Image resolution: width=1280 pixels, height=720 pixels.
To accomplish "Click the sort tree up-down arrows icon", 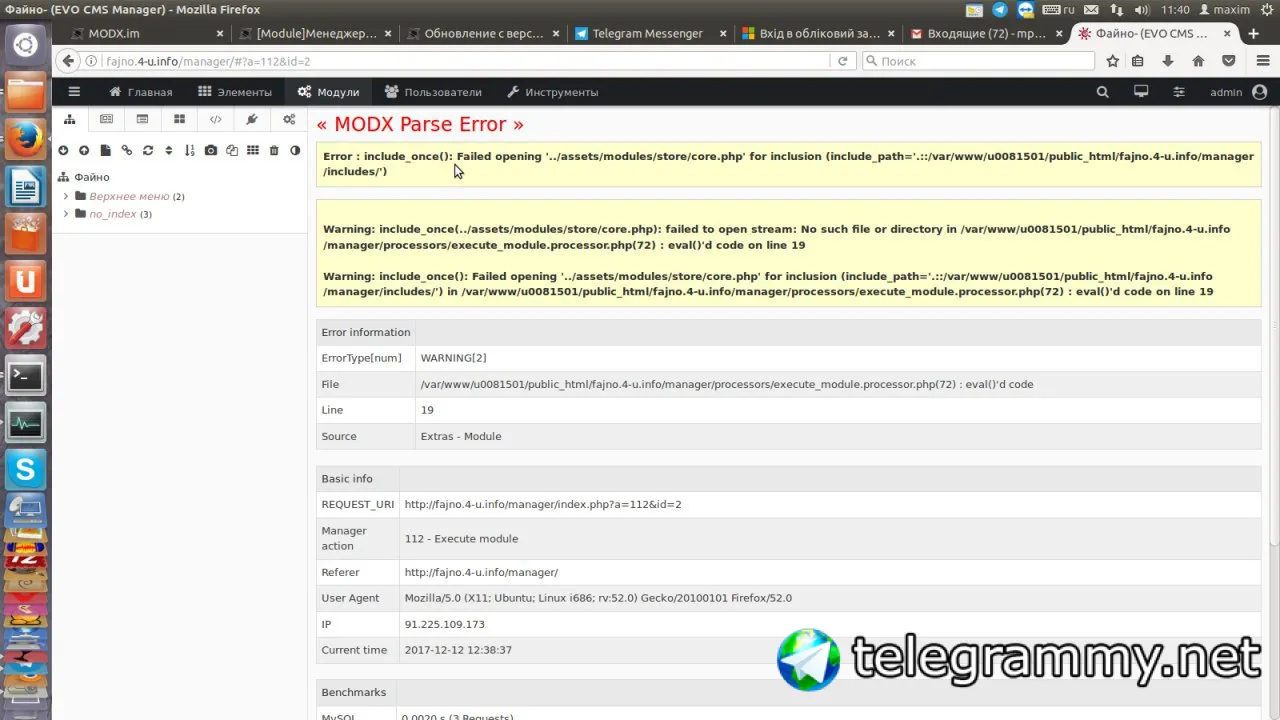I will pyautogui.click(x=169, y=151).
